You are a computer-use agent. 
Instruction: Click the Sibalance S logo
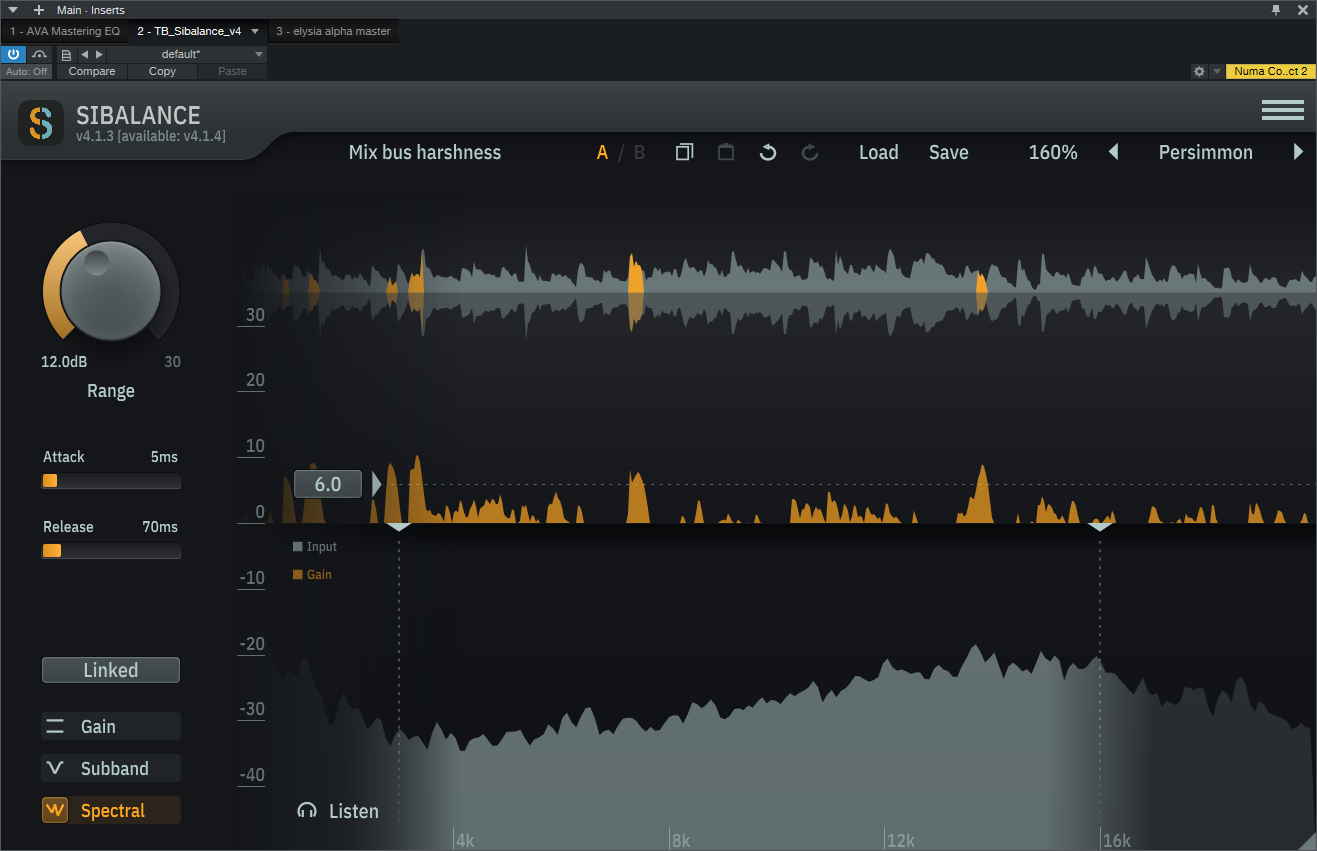click(x=40, y=123)
